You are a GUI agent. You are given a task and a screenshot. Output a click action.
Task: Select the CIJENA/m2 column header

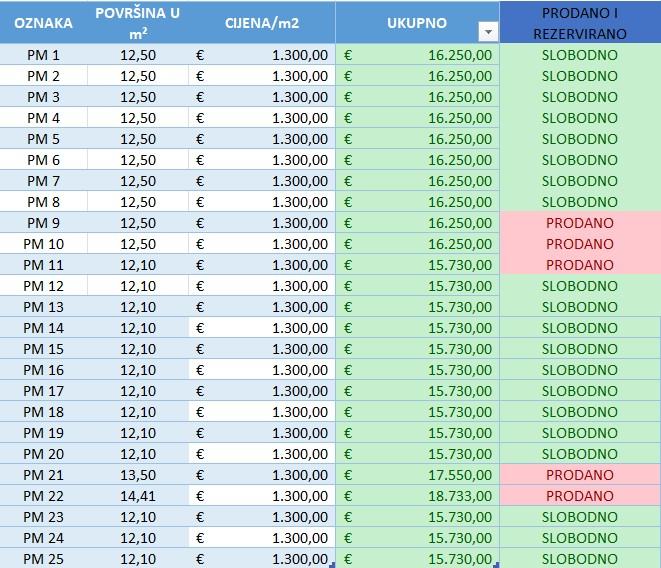point(262,23)
